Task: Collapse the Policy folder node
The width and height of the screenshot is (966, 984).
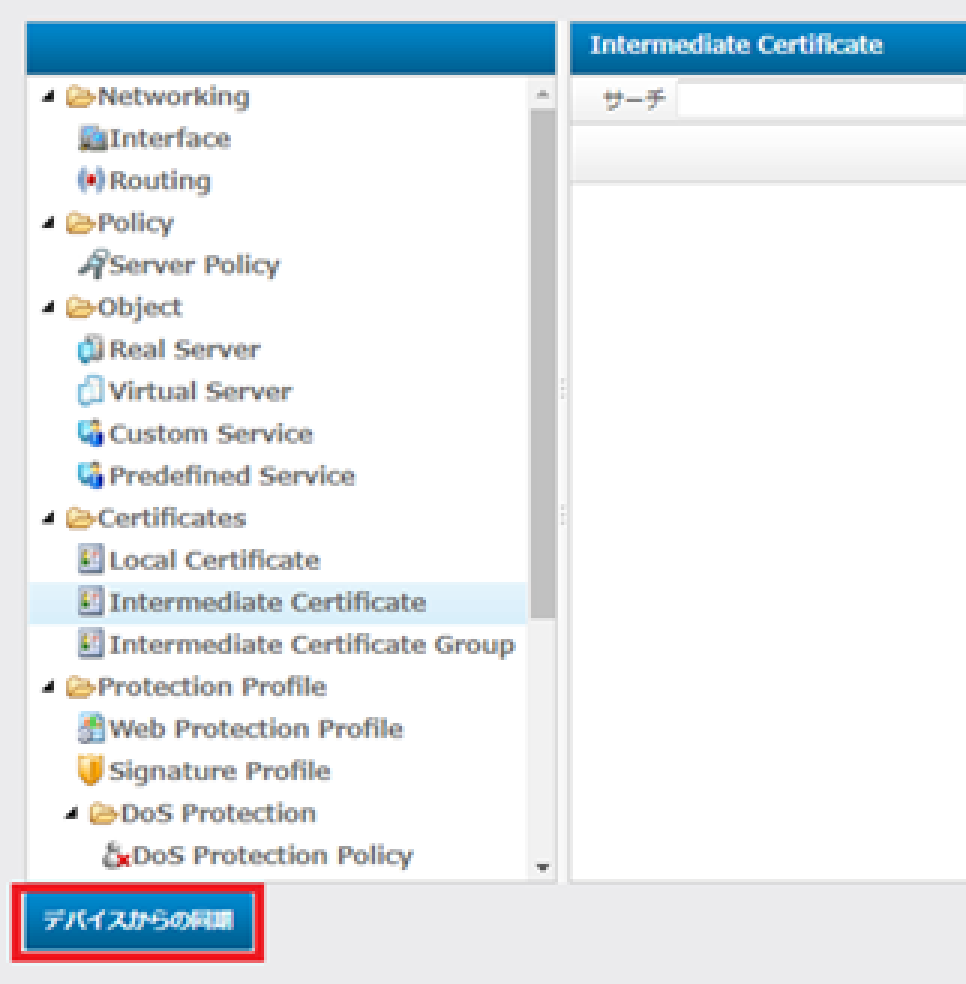Action: click(x=49, y=223)
